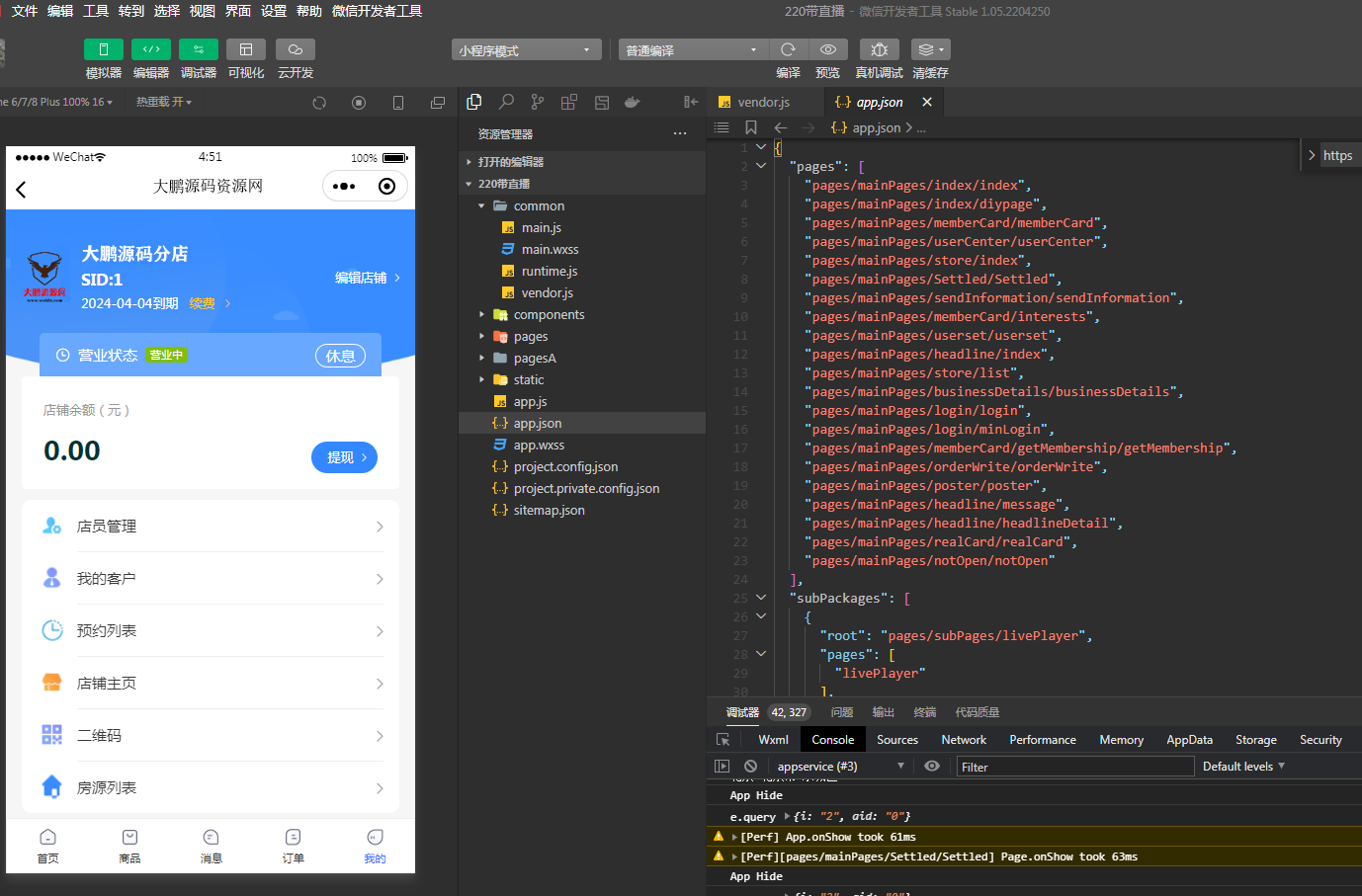Click the 预览 preview eye icon

pyautogui.click(x=828, y=49)
